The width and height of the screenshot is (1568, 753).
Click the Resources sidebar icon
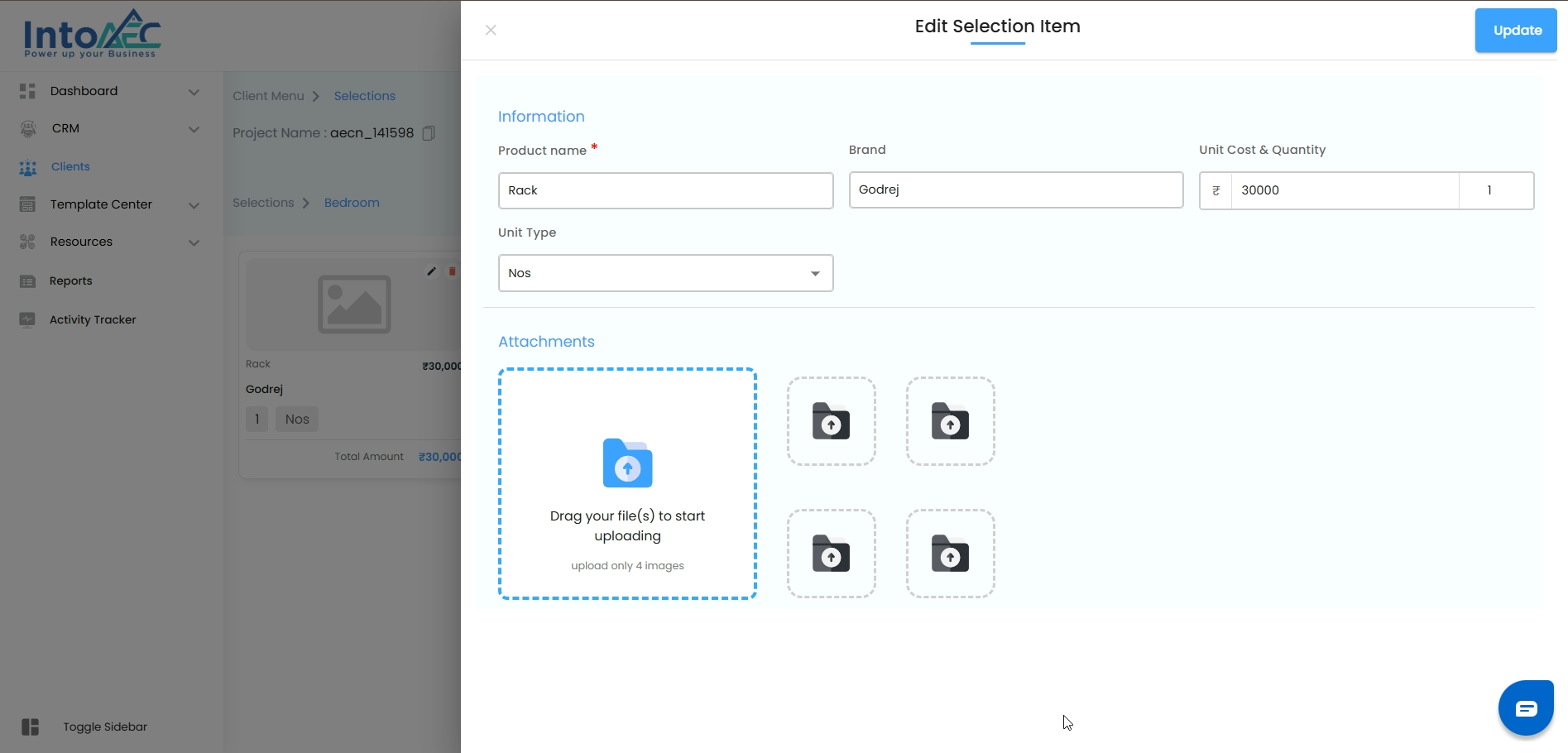tap(27, 242)
